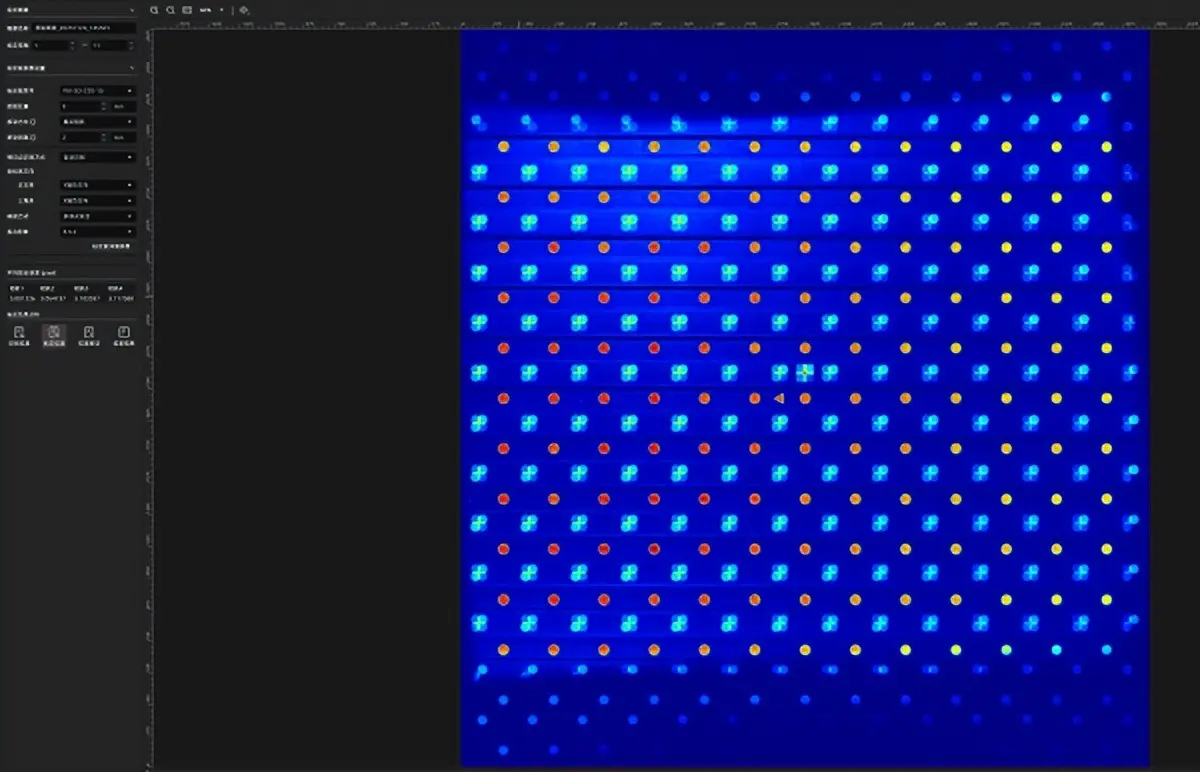Click the third result icon in the left panel bottom row
Image resolution: width=1200 pixels, height=772 pixels.
pos(89,334)
